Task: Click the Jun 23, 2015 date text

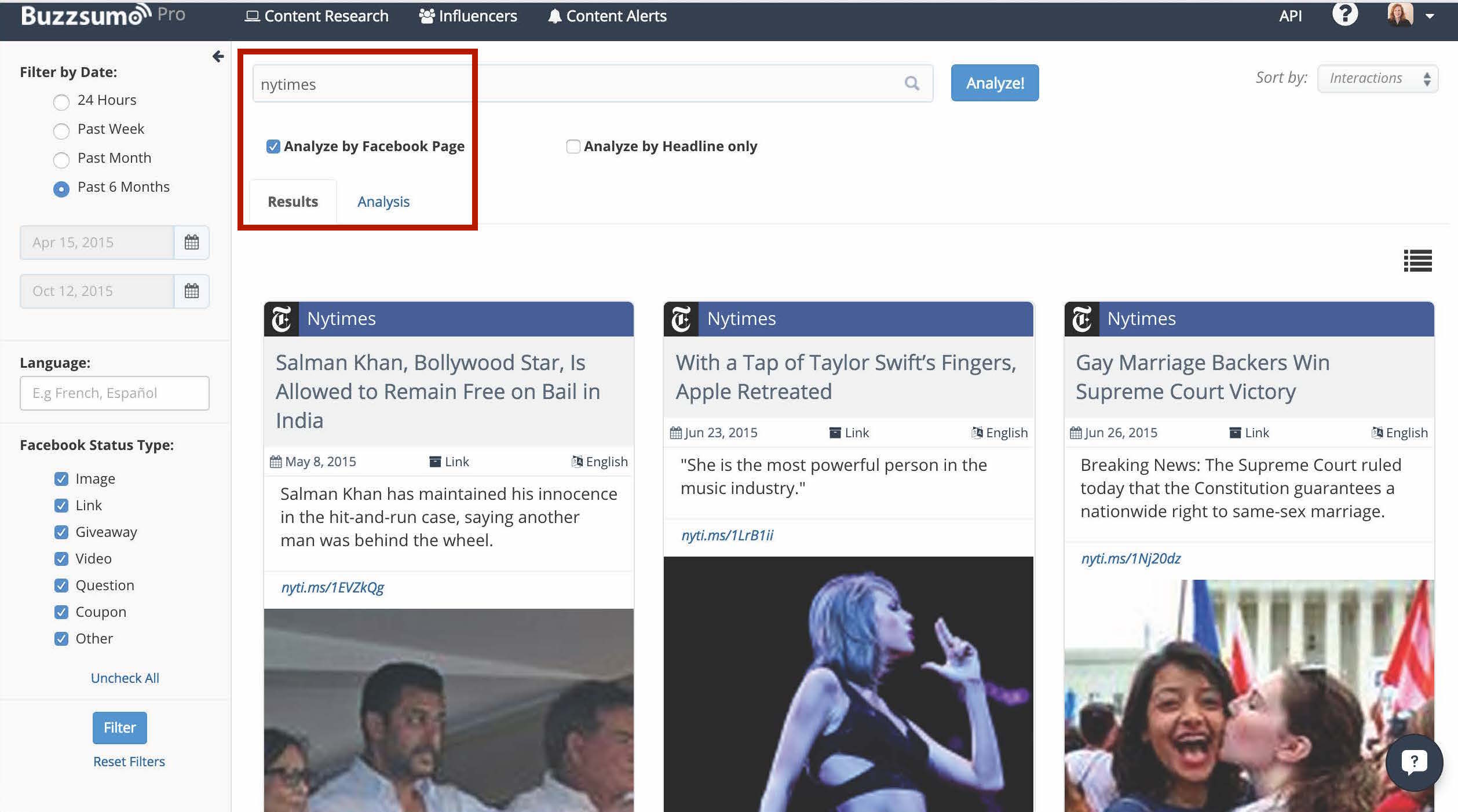Action: pyautogui.click(x=721, y=433)
